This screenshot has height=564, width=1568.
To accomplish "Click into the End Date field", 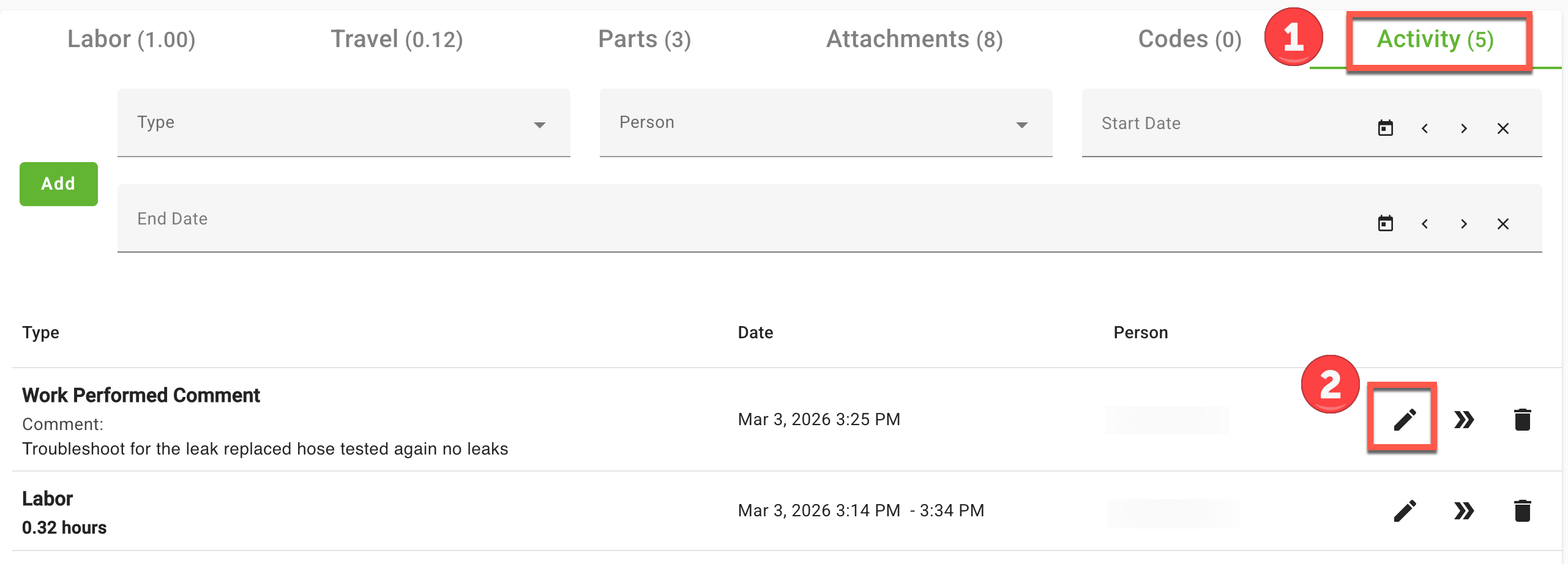I will click(x=734, y=219).
